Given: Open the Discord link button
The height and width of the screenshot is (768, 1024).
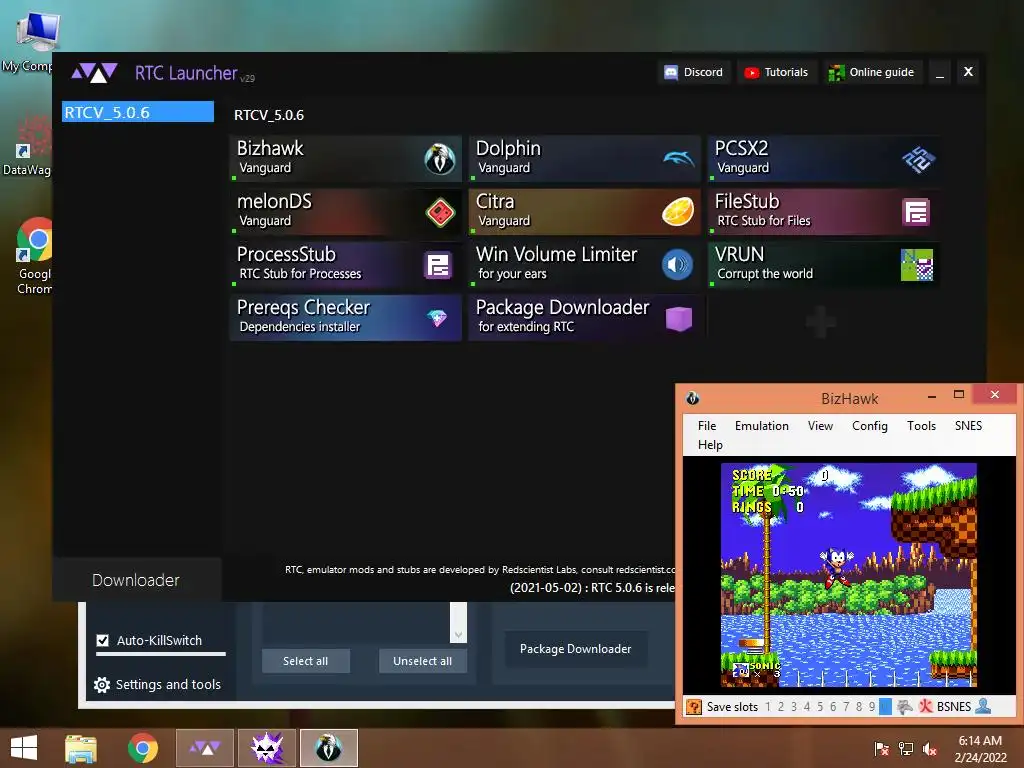Looking at the screenshot, I should 694,72.
